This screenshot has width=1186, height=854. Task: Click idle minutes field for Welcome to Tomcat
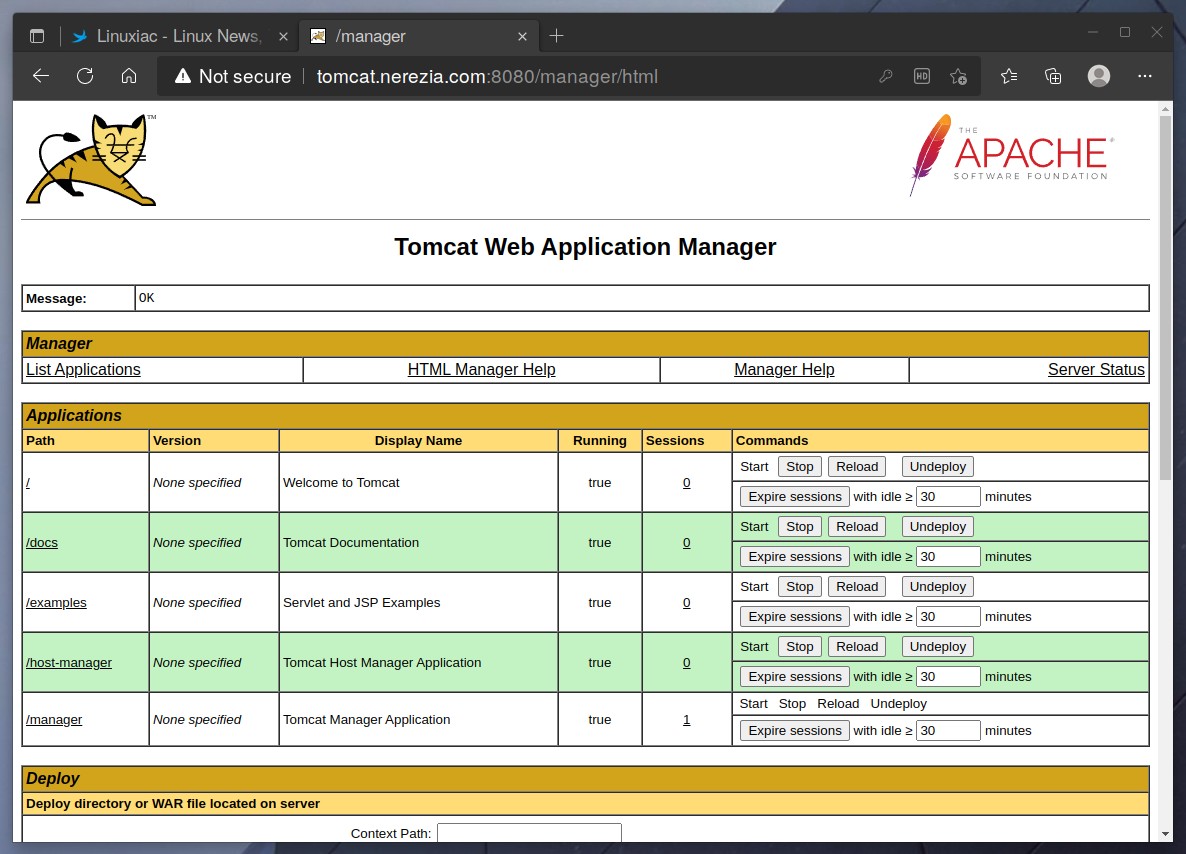coord(948,496)
